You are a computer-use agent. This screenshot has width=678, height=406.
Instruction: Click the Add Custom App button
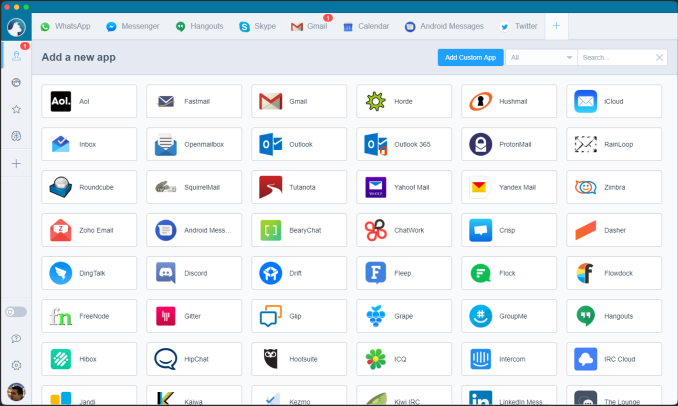pyautogui.click(x=470, y=58)
